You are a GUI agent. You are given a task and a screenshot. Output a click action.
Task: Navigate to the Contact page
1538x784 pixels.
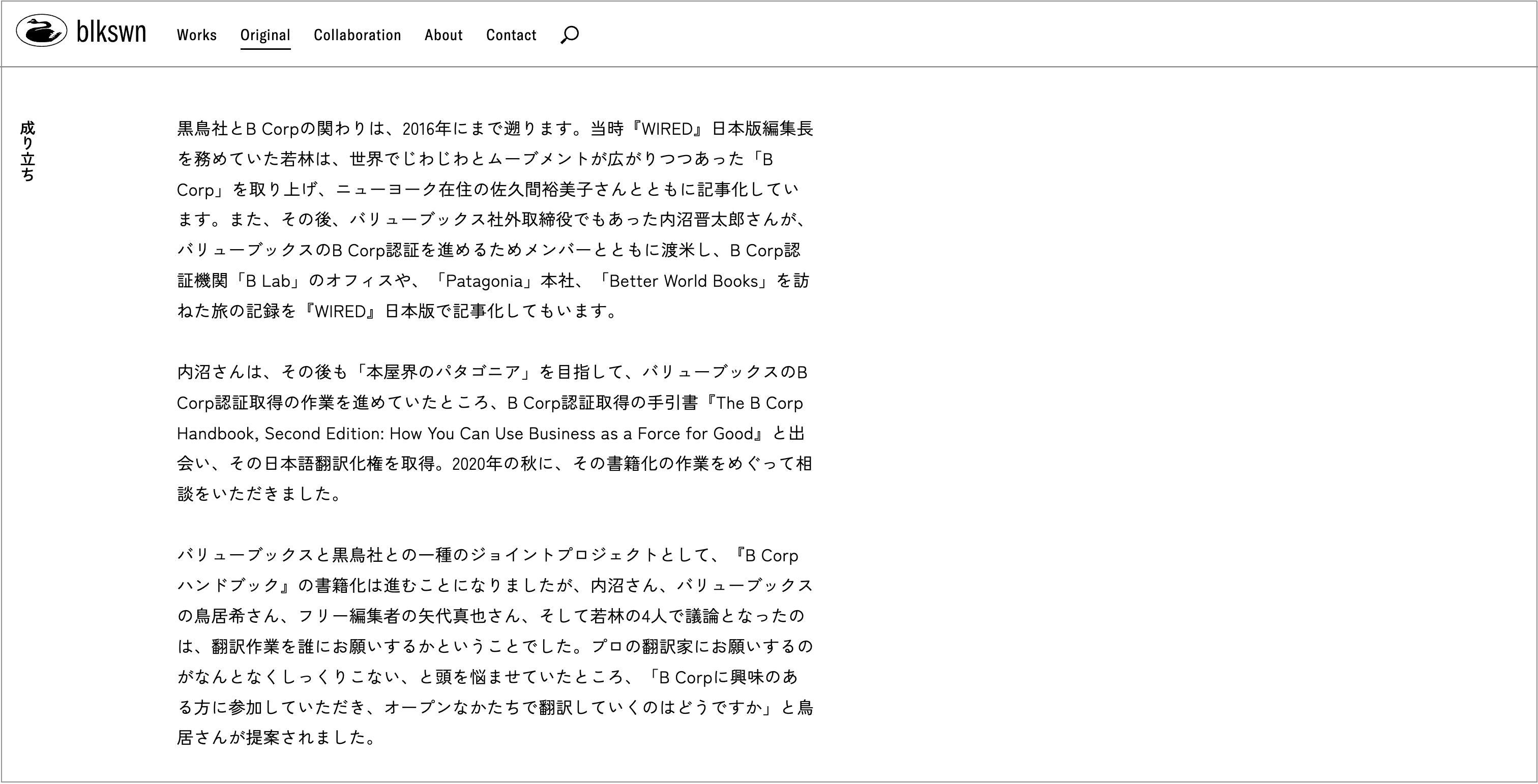(x=511, y=35)
